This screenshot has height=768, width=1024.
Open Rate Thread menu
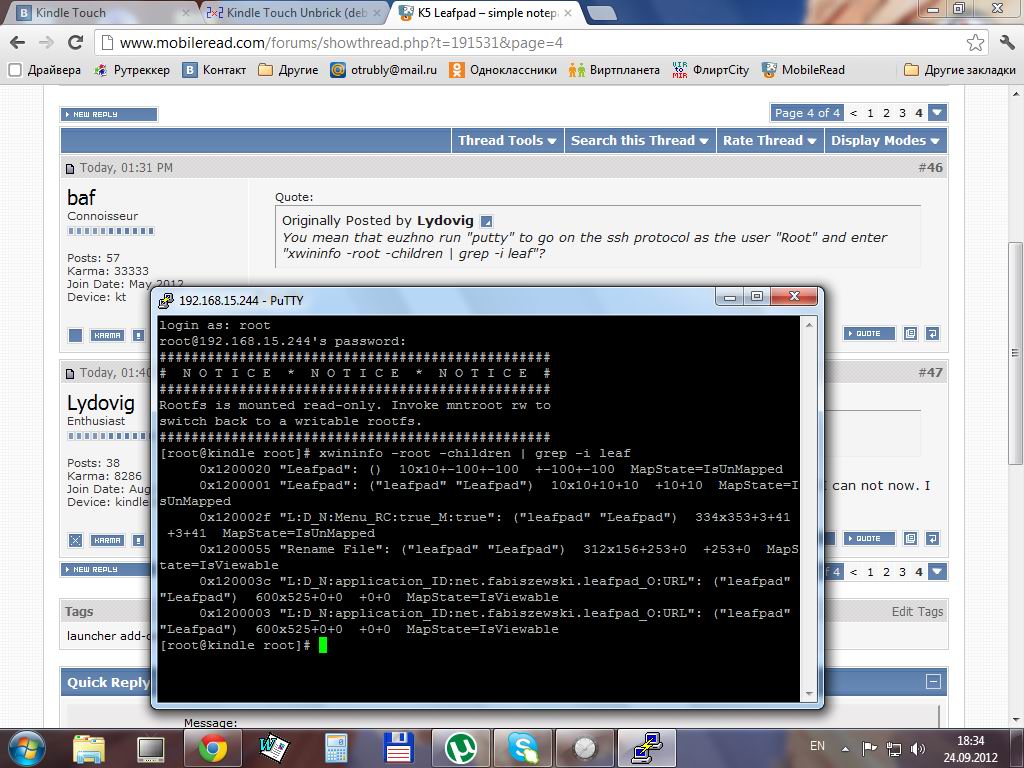pos(769,140)
